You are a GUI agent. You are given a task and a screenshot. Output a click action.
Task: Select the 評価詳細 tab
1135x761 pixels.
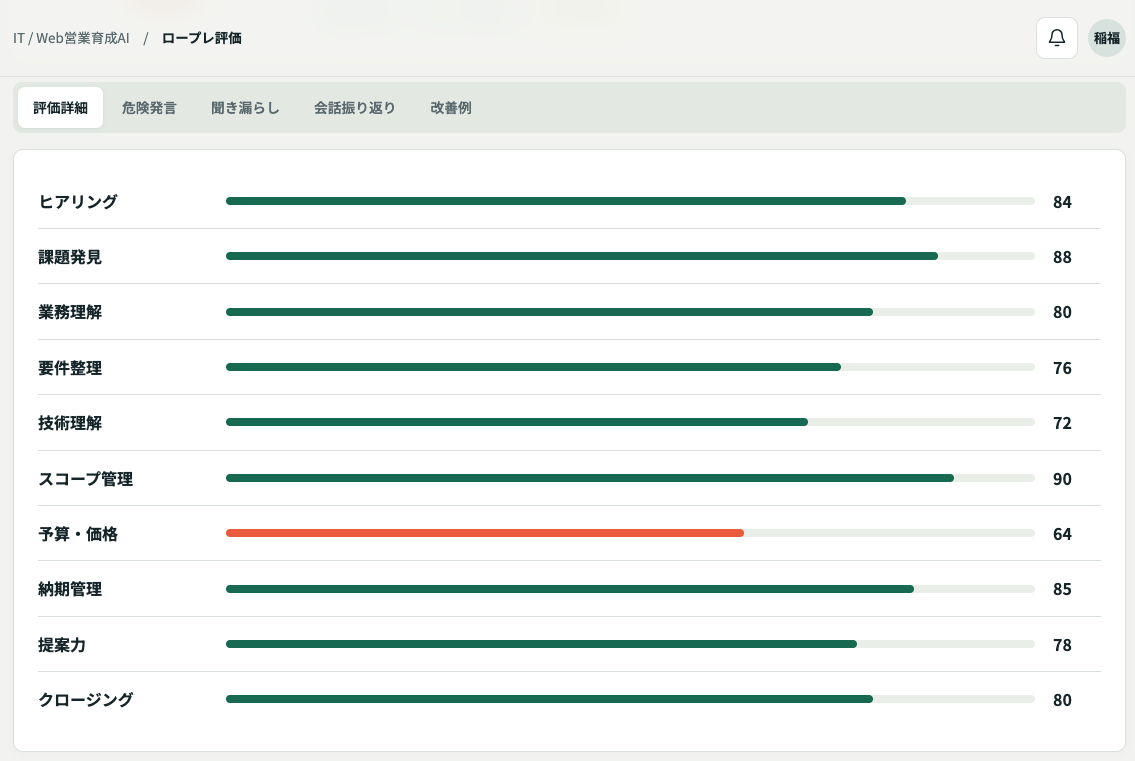point(60,108)
